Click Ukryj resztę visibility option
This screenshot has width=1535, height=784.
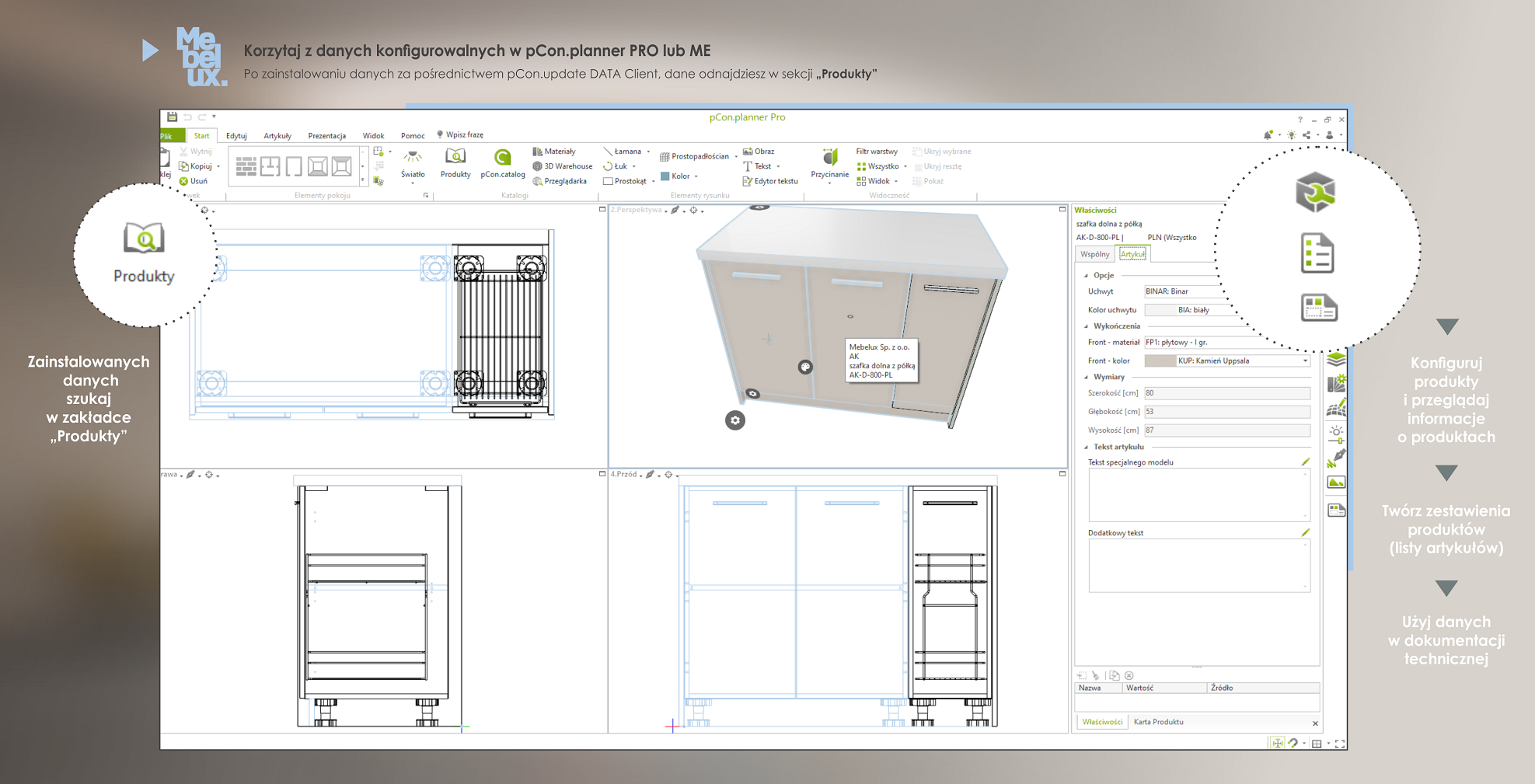coord(937,166)
